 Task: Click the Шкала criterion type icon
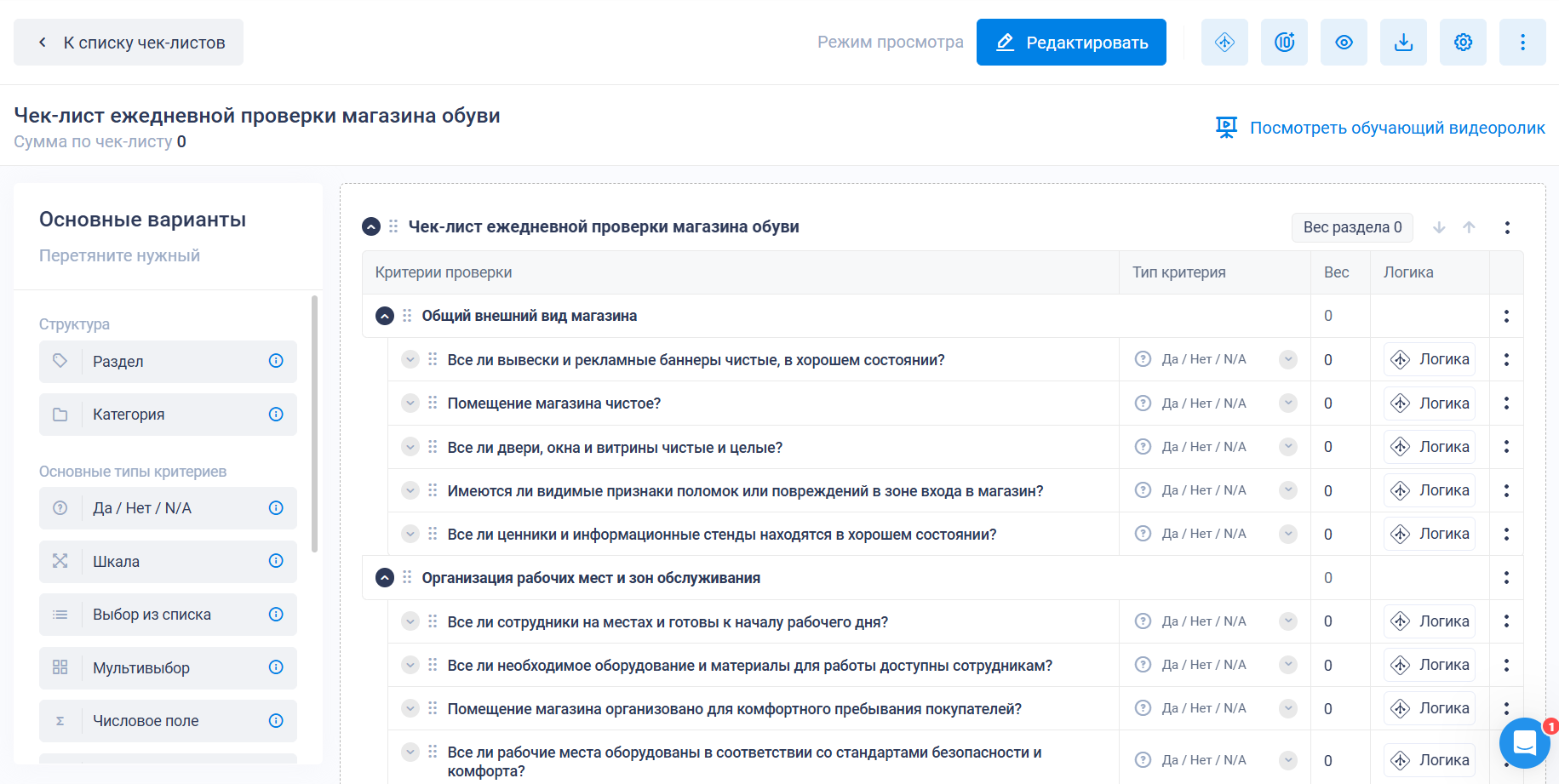(x=60, y=561)
